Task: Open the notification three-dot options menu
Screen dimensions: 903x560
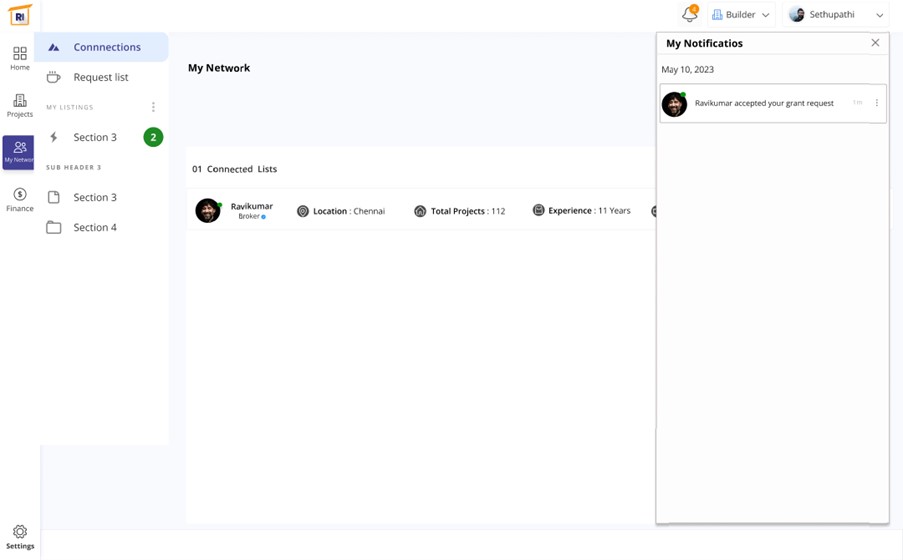Action: (877, 103)
